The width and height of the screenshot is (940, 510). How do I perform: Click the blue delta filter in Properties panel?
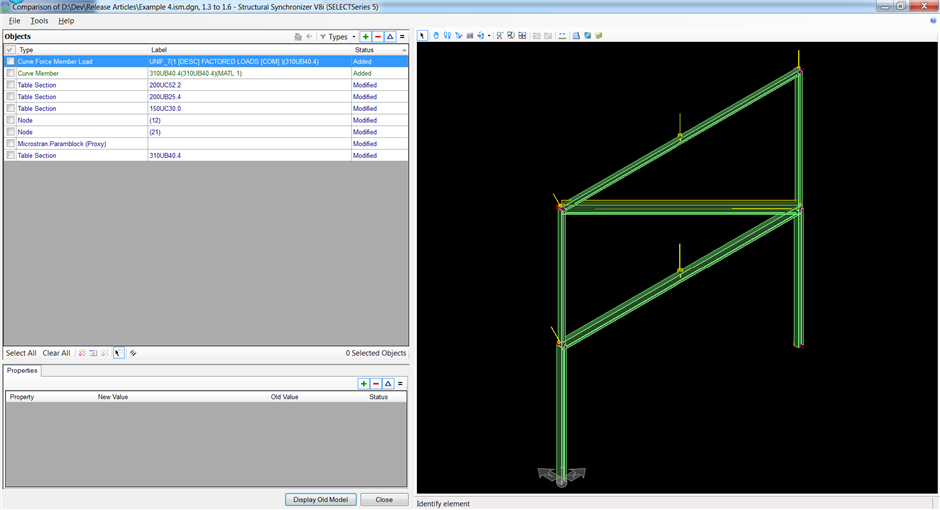388,384
